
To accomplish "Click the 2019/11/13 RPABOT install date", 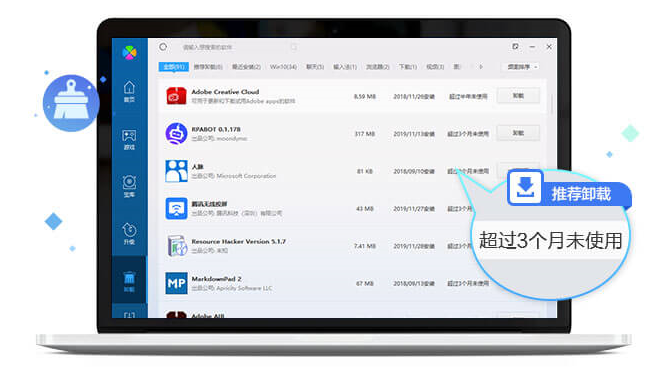I will (414, 134).
